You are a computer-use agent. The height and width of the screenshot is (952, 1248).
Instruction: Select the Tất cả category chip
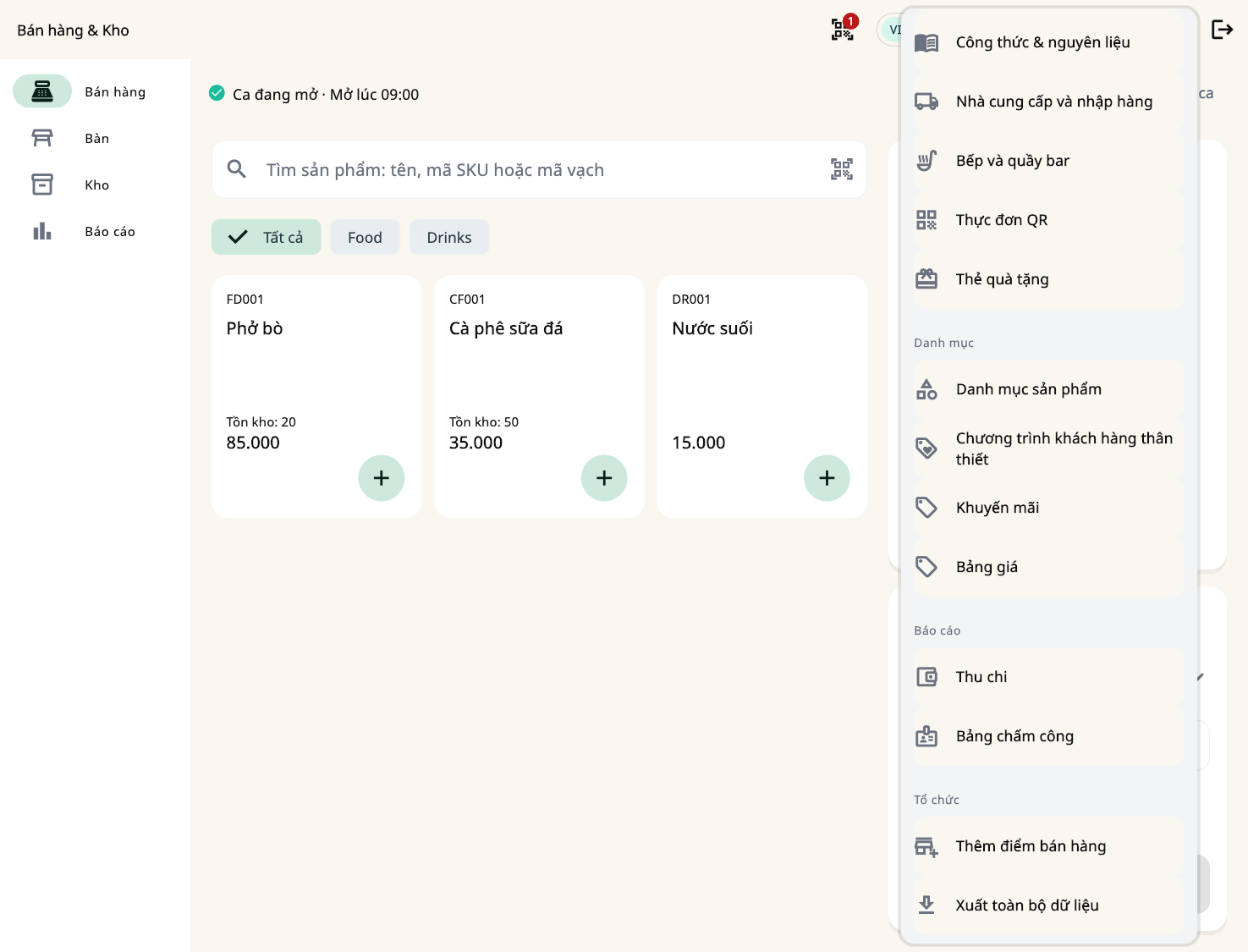tap(267, 237)
